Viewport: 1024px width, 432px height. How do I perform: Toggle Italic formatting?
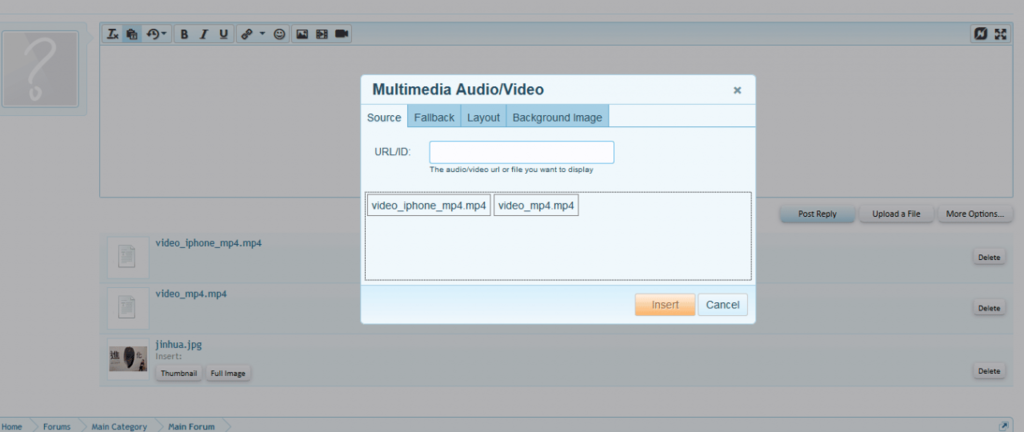click(204, 34)
